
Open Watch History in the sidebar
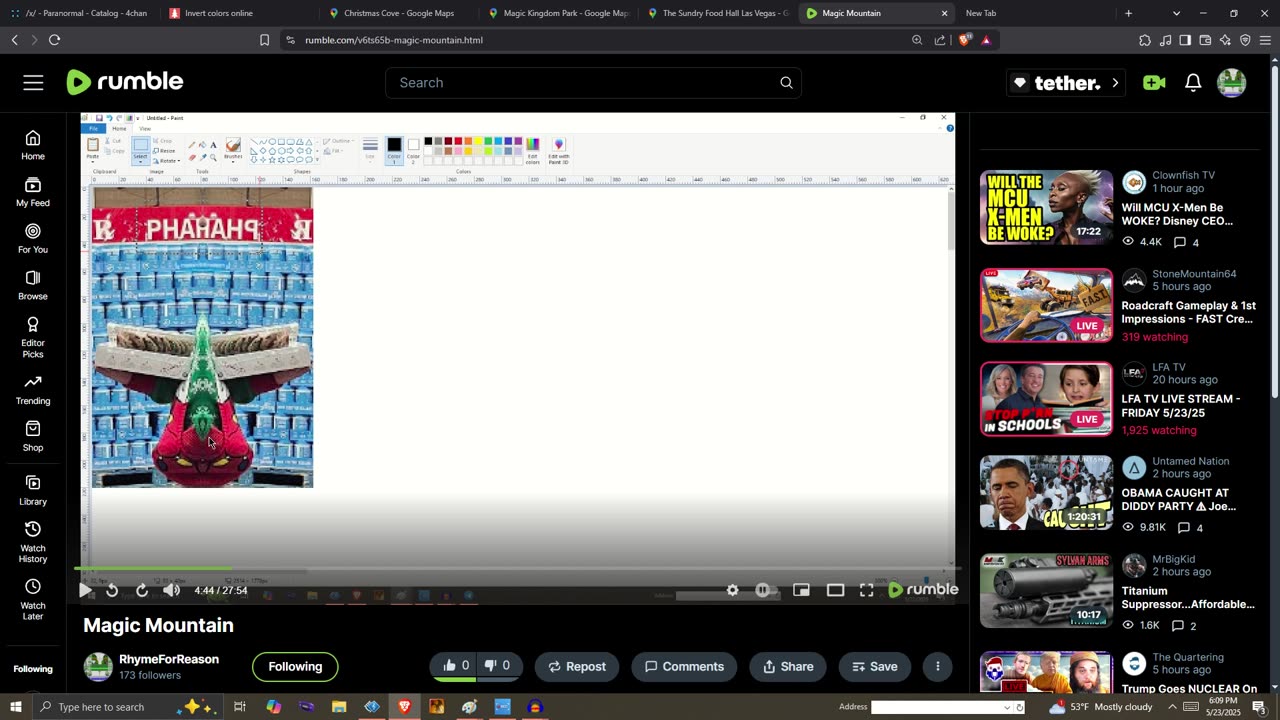[33, 542]
